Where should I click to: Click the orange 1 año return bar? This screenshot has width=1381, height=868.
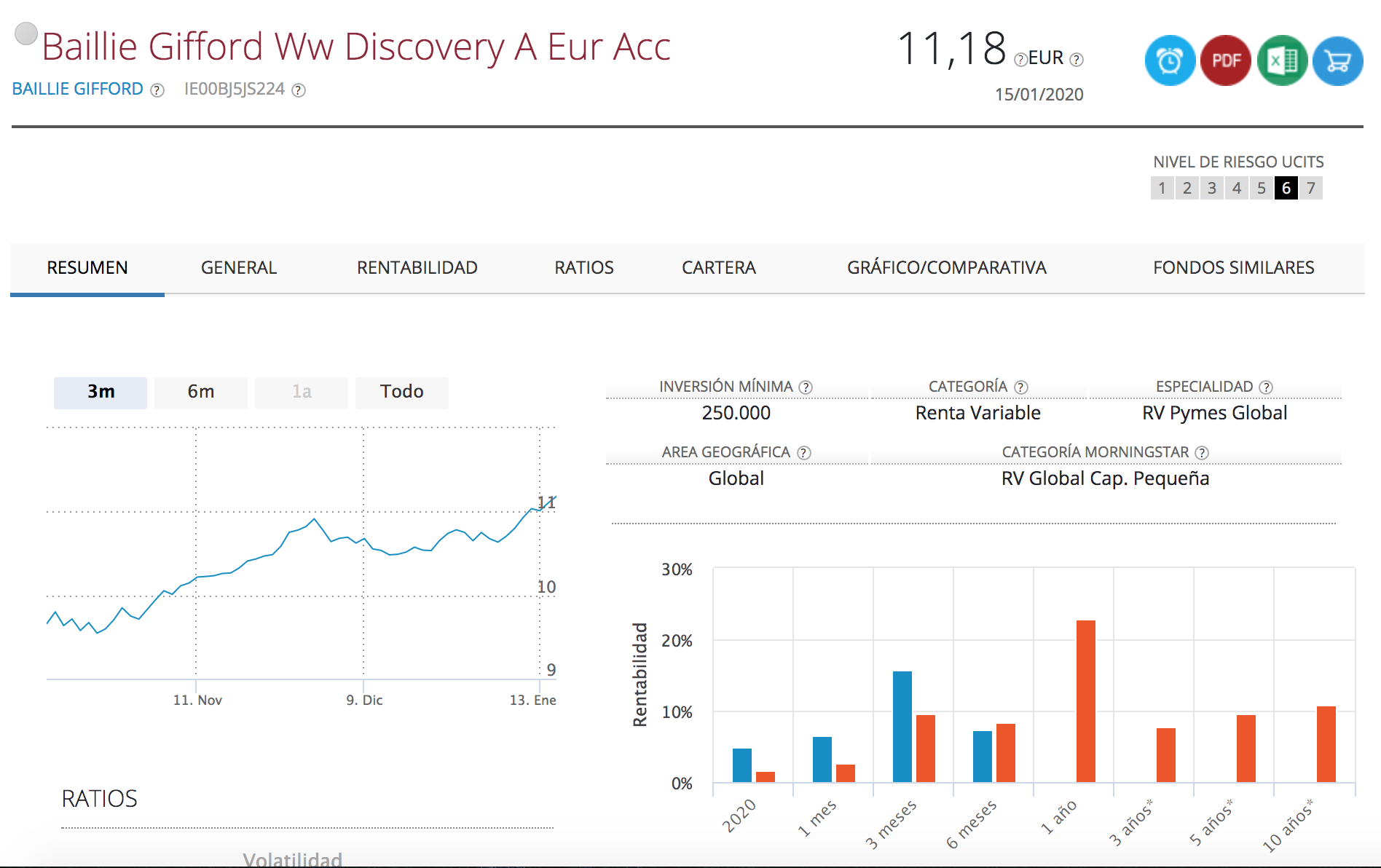(1085, 701)
